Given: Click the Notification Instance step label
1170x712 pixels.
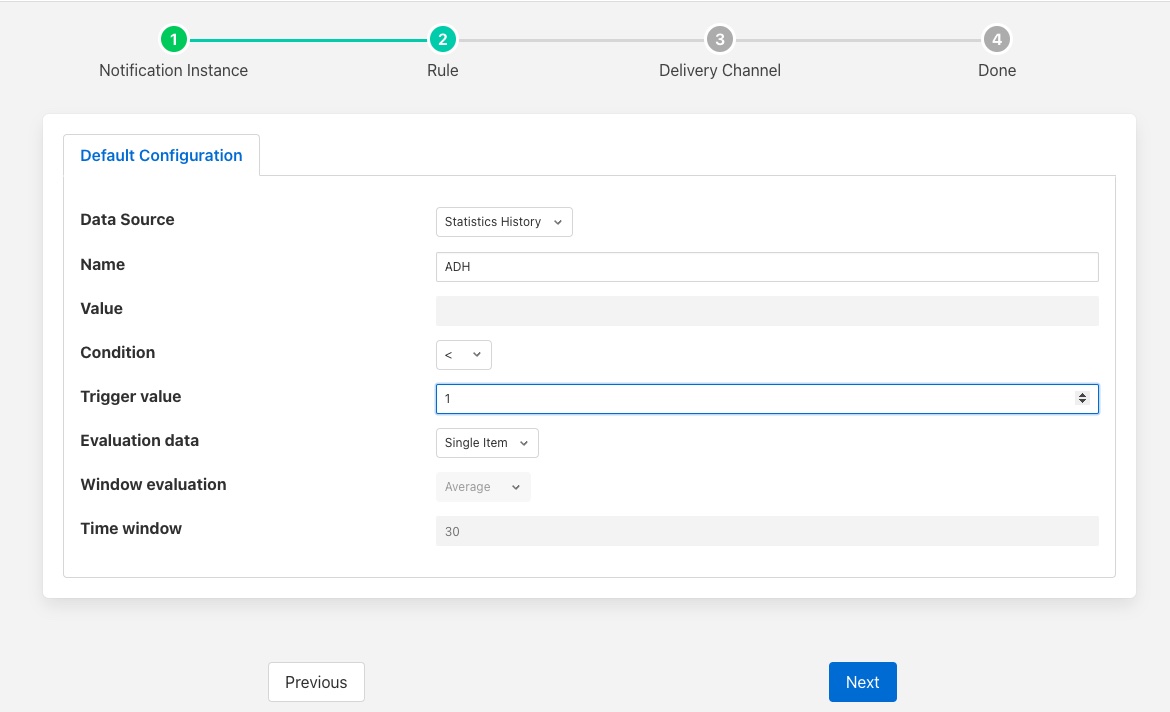Looking at the screenshot, I should coord(174,71).
